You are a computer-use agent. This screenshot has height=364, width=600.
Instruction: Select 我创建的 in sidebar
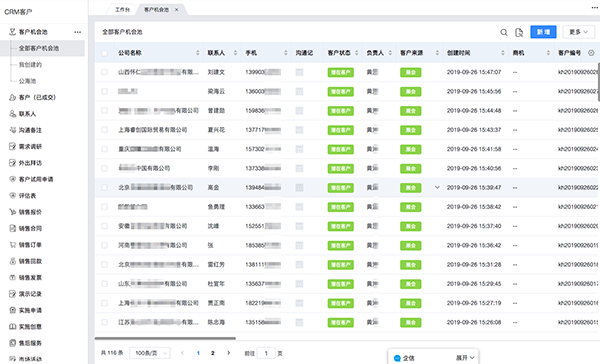(x=31, y=65)
